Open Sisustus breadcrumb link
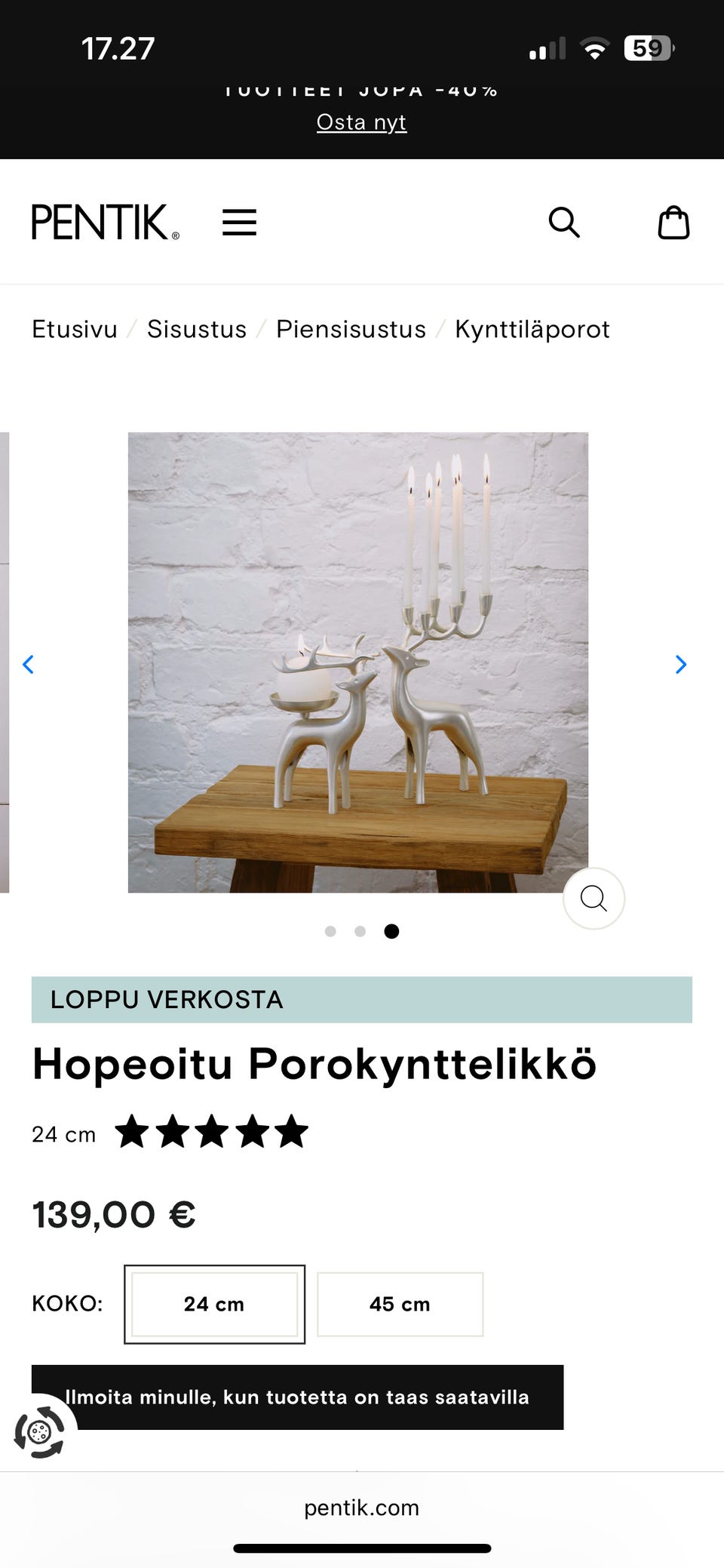Image resolution: width=724 pixels, height=1568 pixels. [x=197, y=329]
